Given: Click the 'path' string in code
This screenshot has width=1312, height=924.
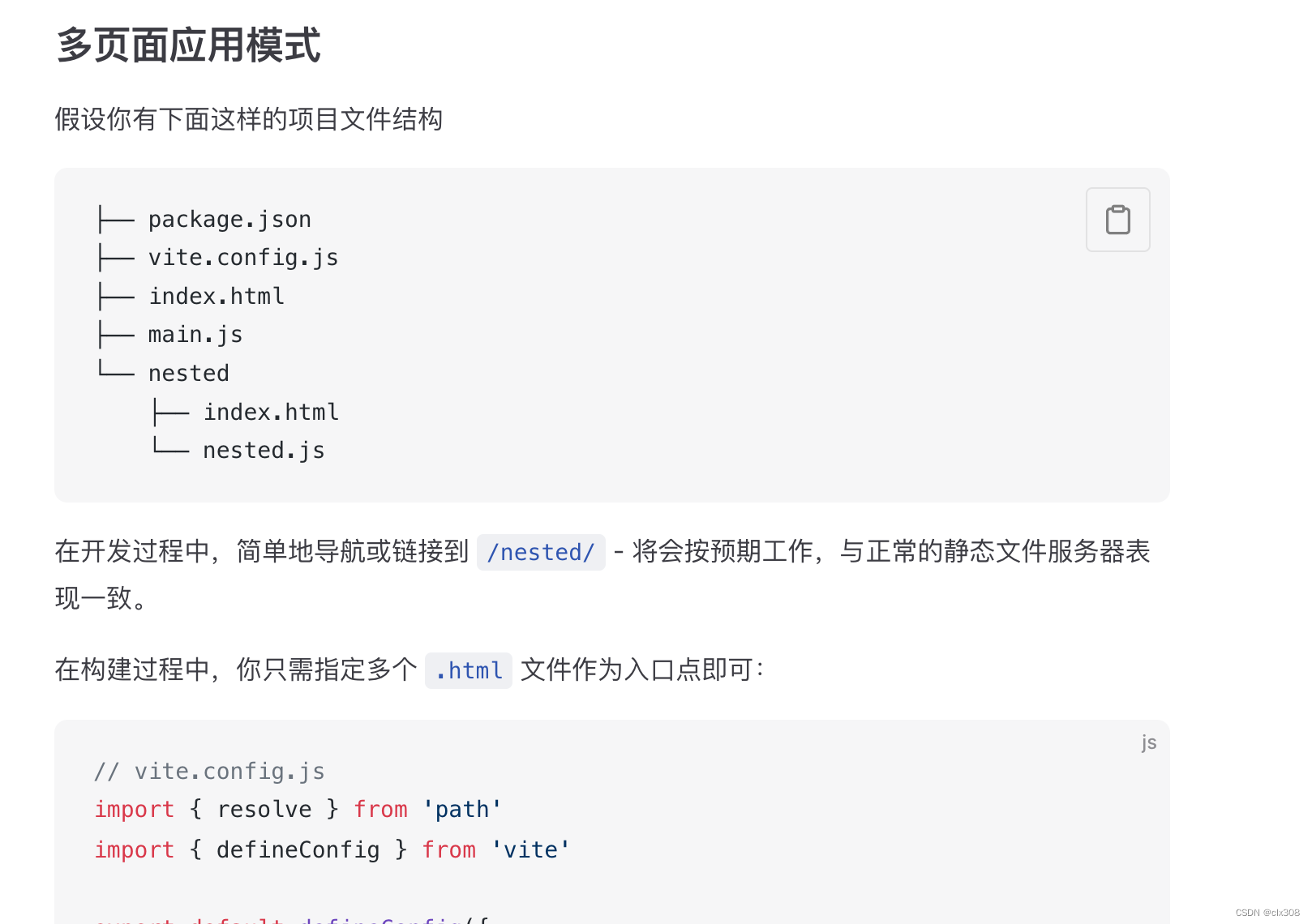Looking at the screenshot, I should (x=462, y=810).
